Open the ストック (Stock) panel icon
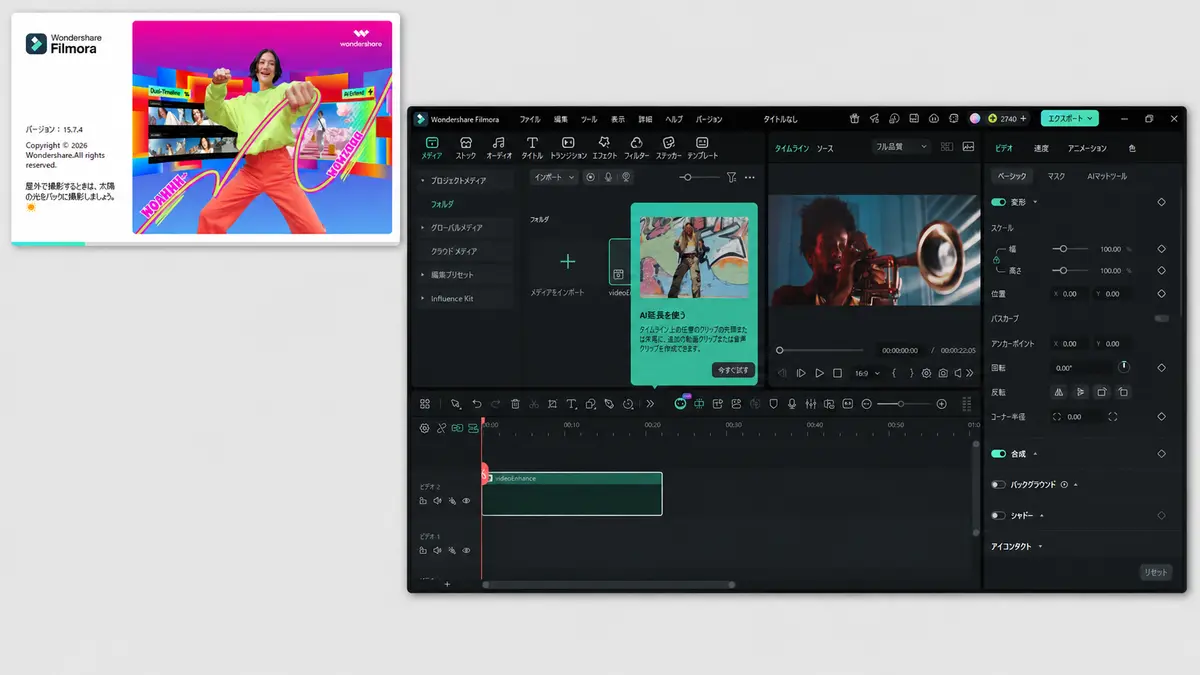1200x675 pixels. click(466, 148)
